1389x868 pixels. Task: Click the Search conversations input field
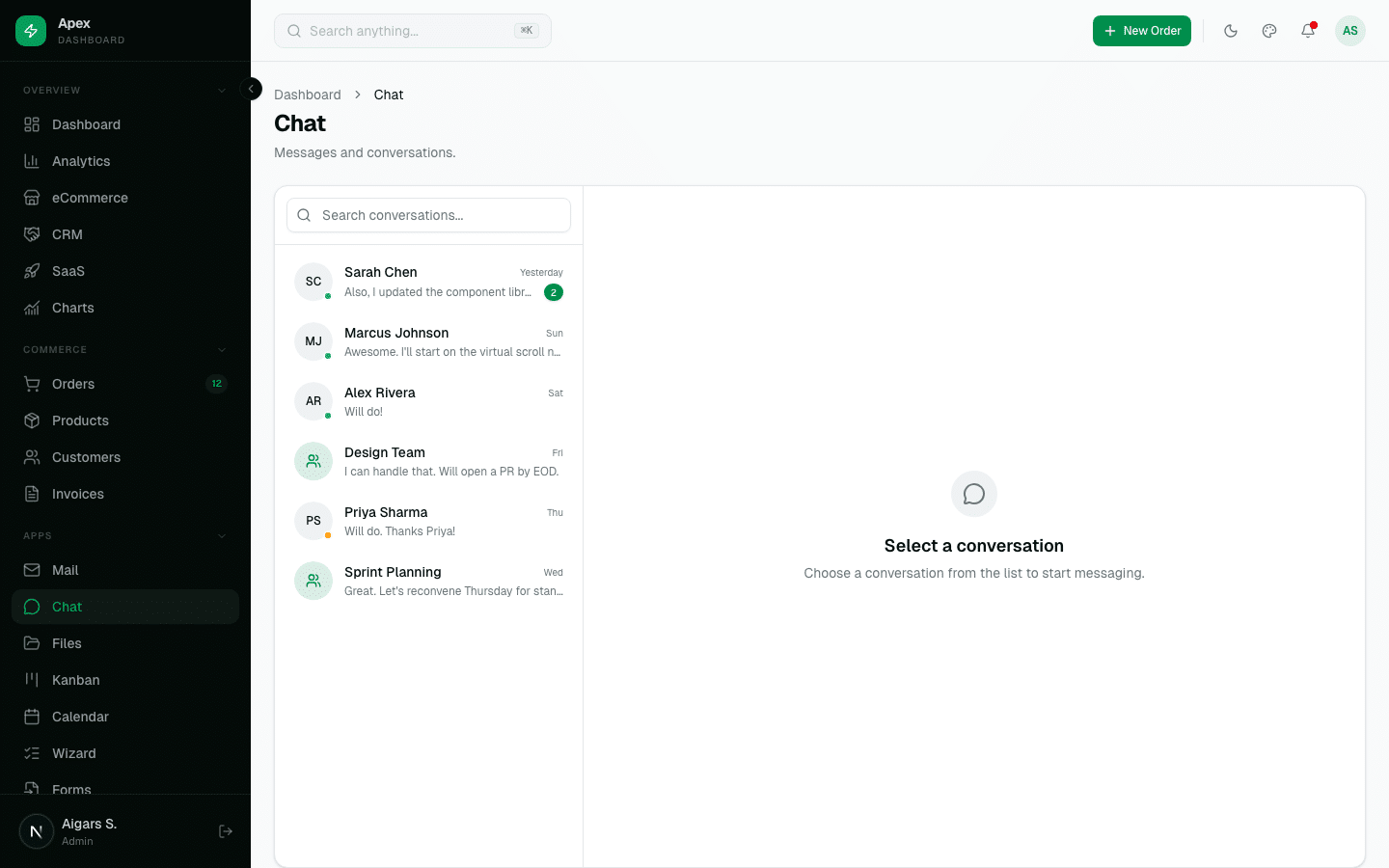coord(428,215)
